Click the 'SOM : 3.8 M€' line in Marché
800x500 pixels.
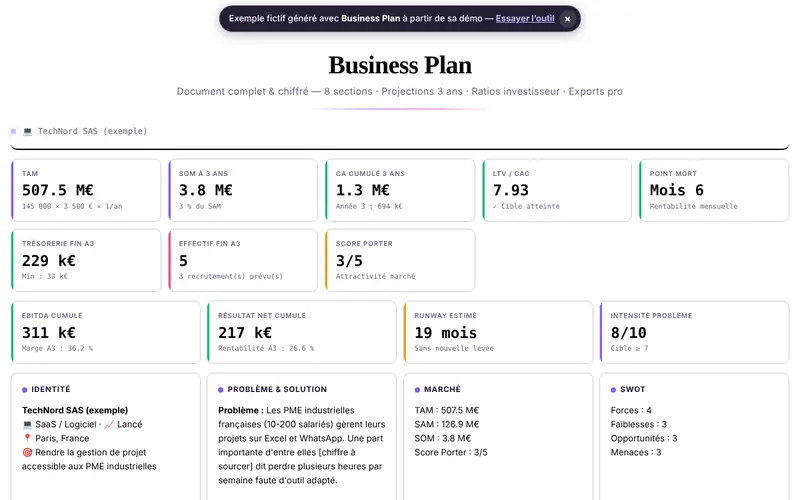pos(442,438)
